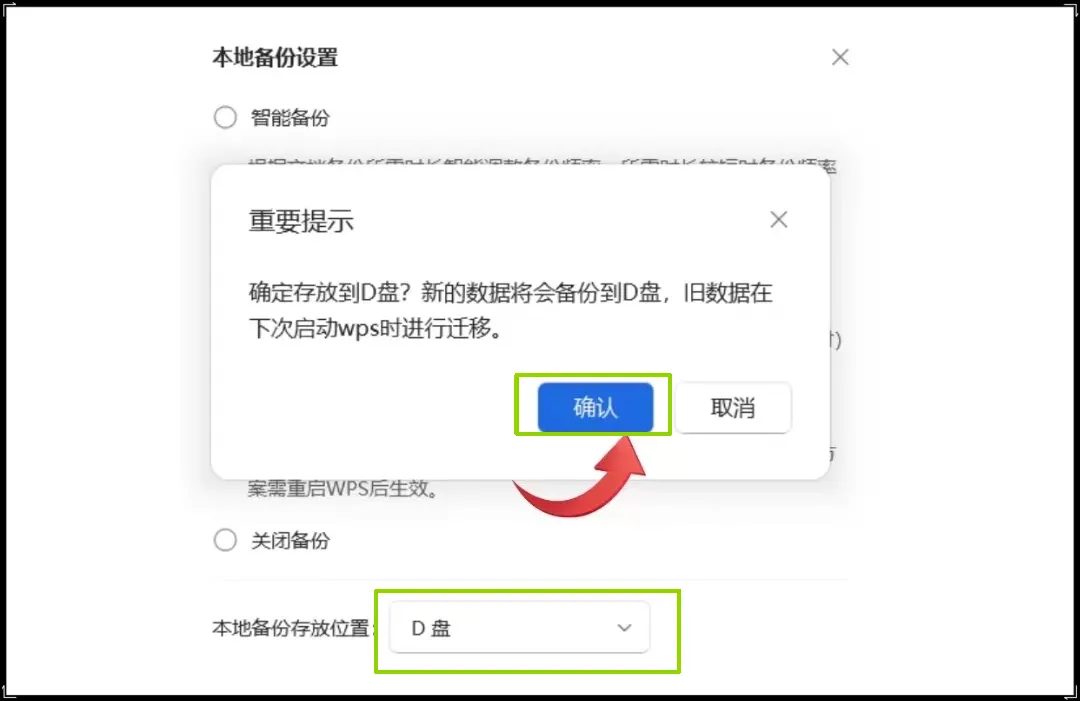This screenshot has width=1080, height=701.
Task: Click empty space between the two dialog buttons
Action: [664, 408]
